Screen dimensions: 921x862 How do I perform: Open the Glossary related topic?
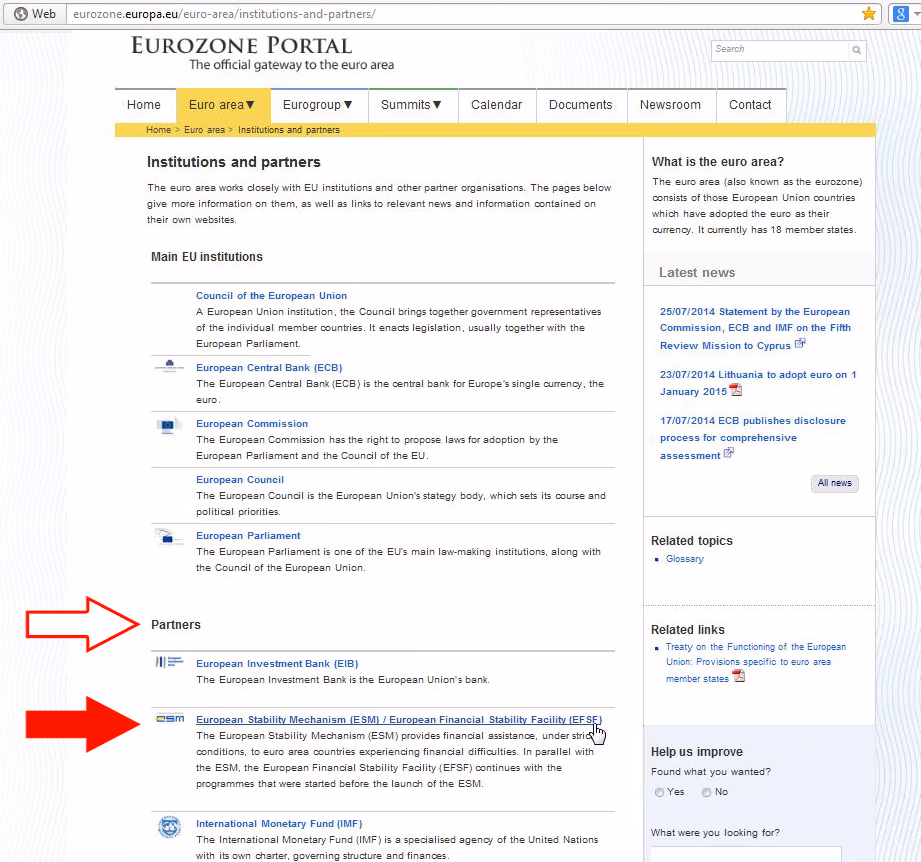[684, 558]
